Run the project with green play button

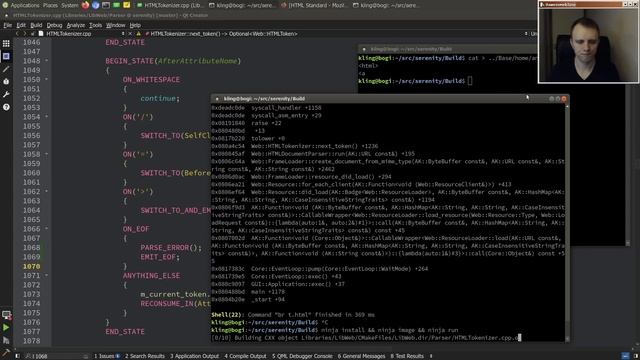coord(6,327)
